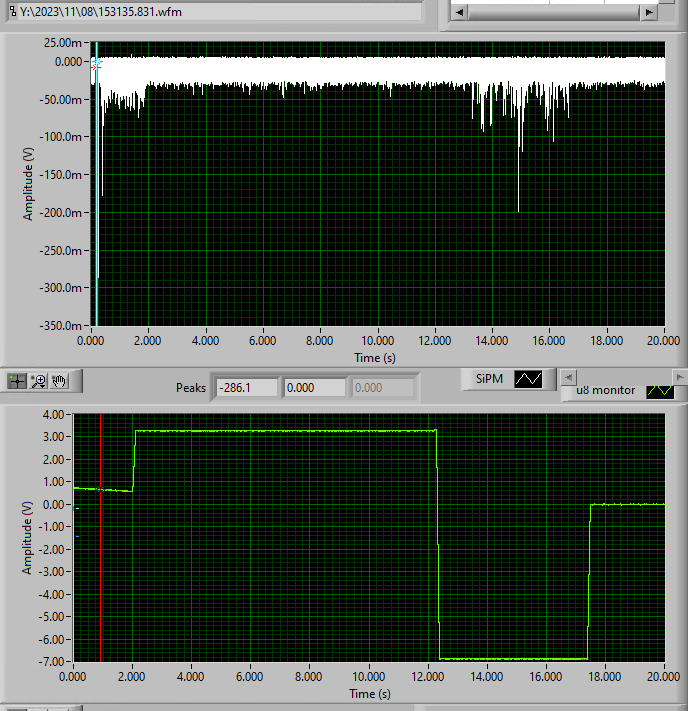Click the Time (s) label under the lower graph
The width and height of the screenshot is (688, 711).
point(370,694)
